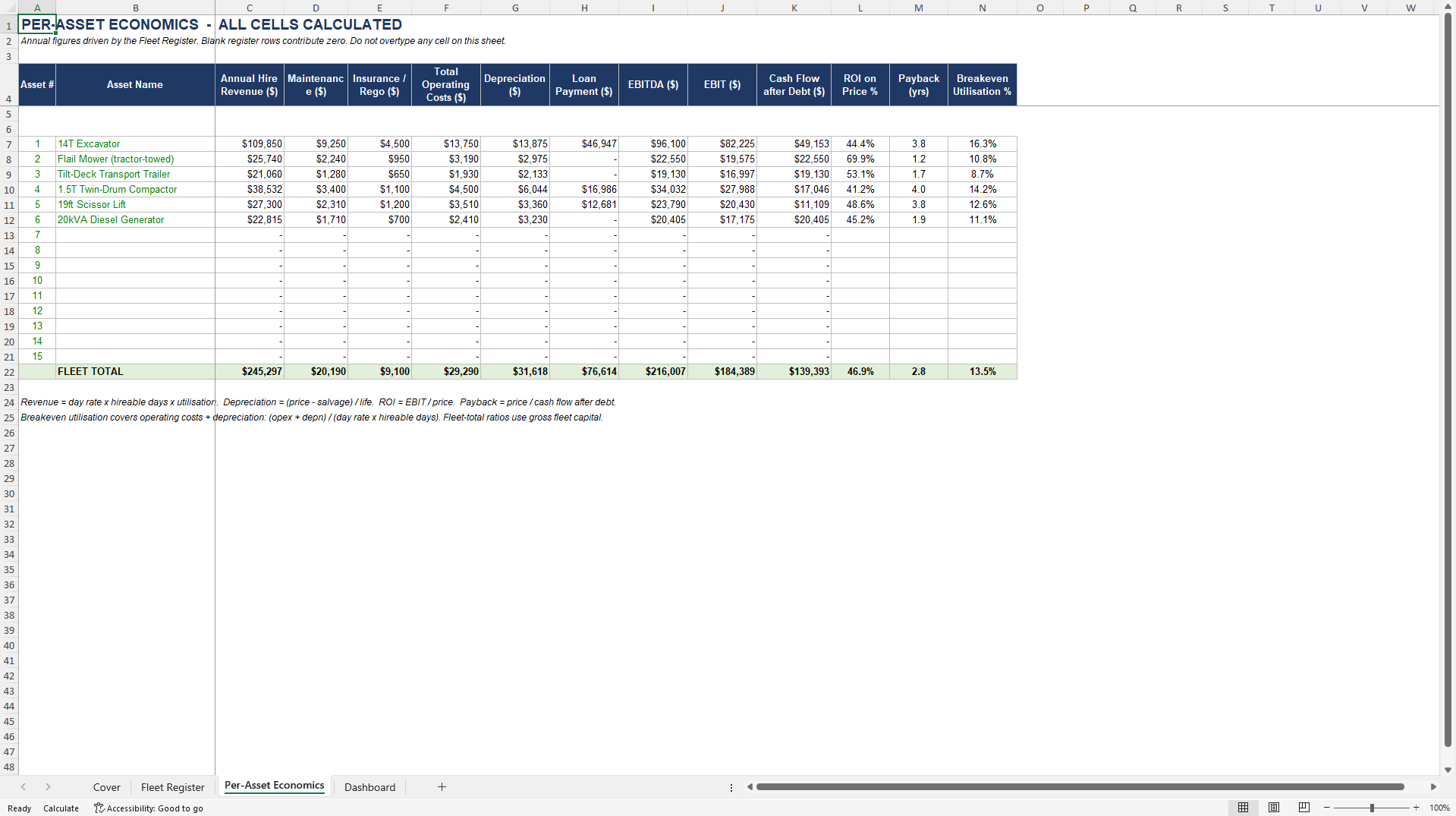This screenshot has width=1456, height=816.
Task: Select the Per-Asset Economics sheet tab
Action: [275, 786]
